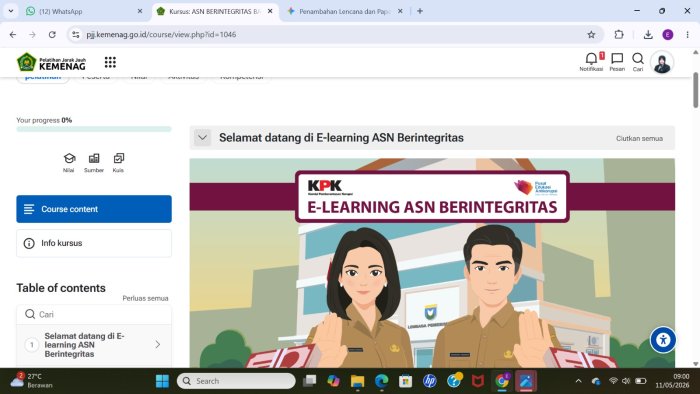Click the browser address bar URL
700x394 pixels.
[161, 34]
